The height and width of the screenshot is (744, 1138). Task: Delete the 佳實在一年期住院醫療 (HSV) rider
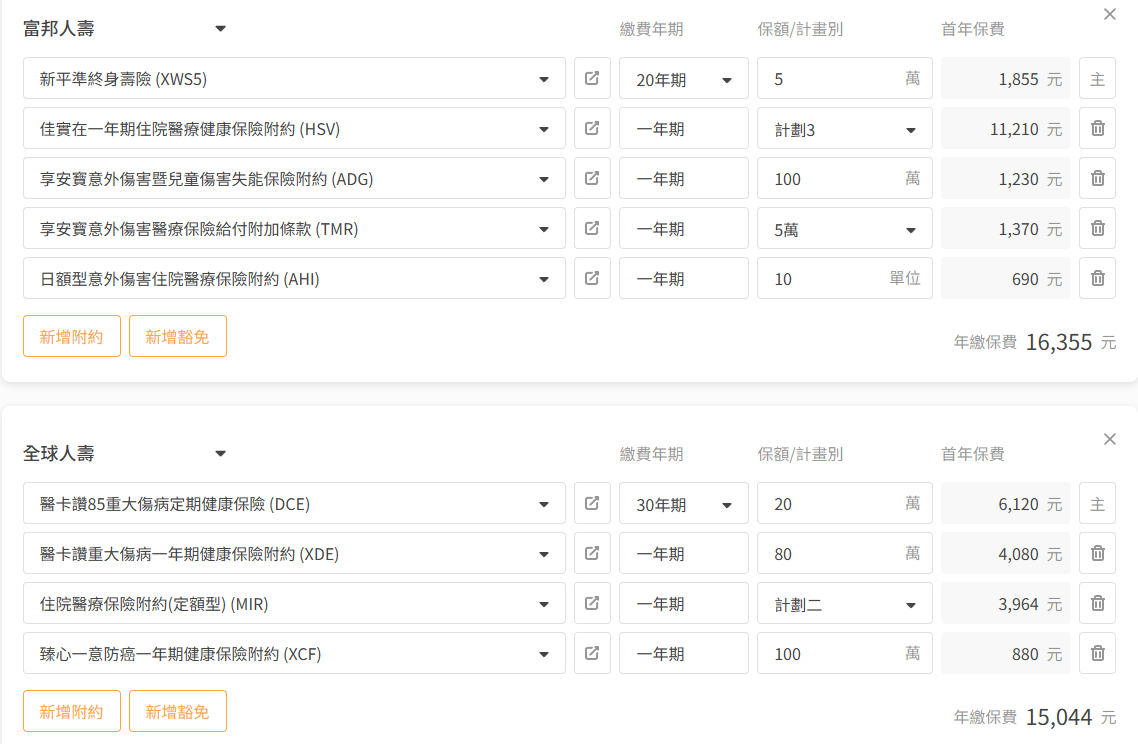pos(1097,128)
